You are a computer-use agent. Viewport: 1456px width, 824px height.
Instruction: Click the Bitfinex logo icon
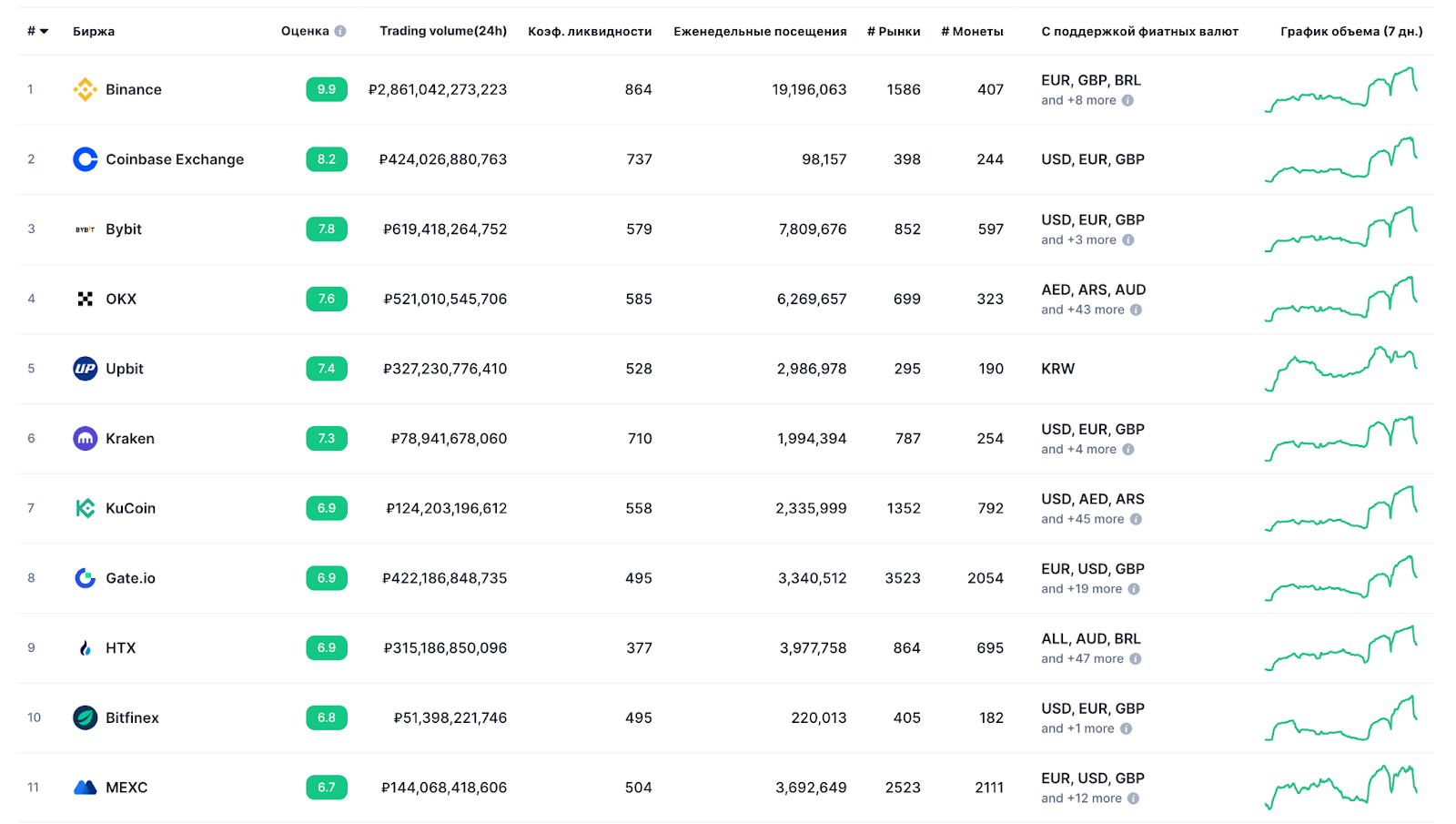click(x=85, y=717)
